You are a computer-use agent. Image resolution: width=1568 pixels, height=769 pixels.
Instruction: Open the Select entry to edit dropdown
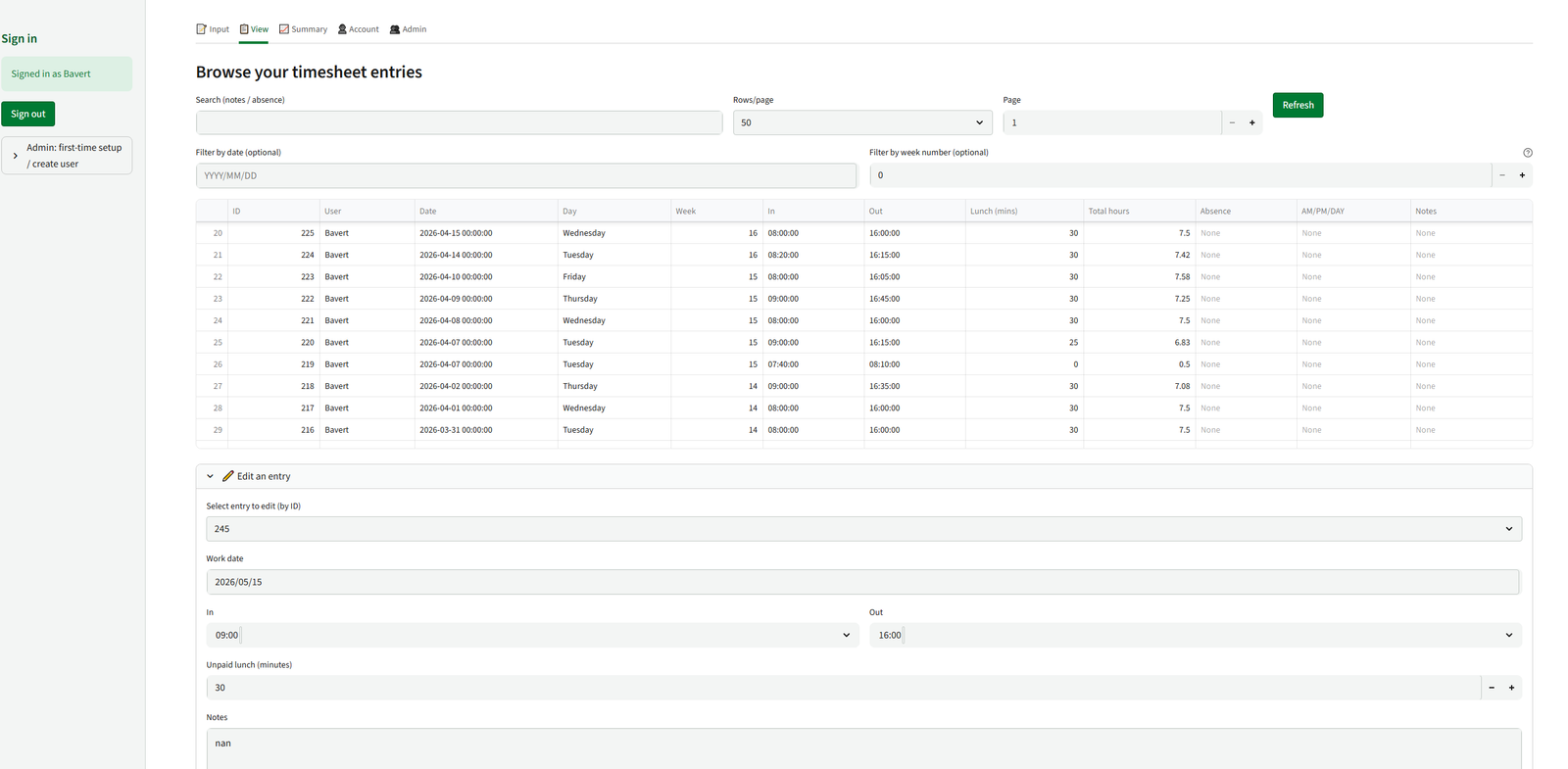click(x=863, y=529)
